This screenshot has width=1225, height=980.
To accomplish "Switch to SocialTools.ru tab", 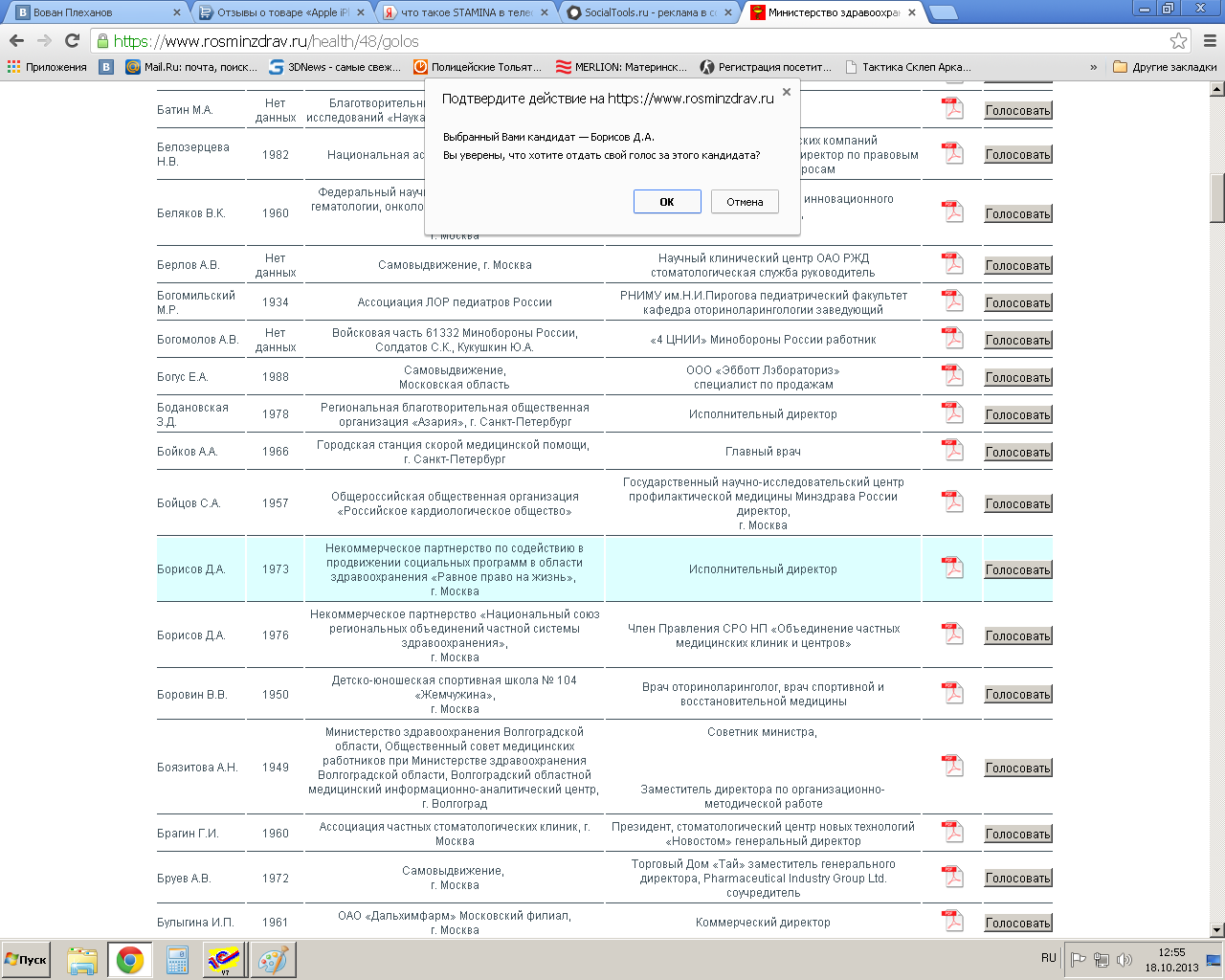I will (650, 12).
